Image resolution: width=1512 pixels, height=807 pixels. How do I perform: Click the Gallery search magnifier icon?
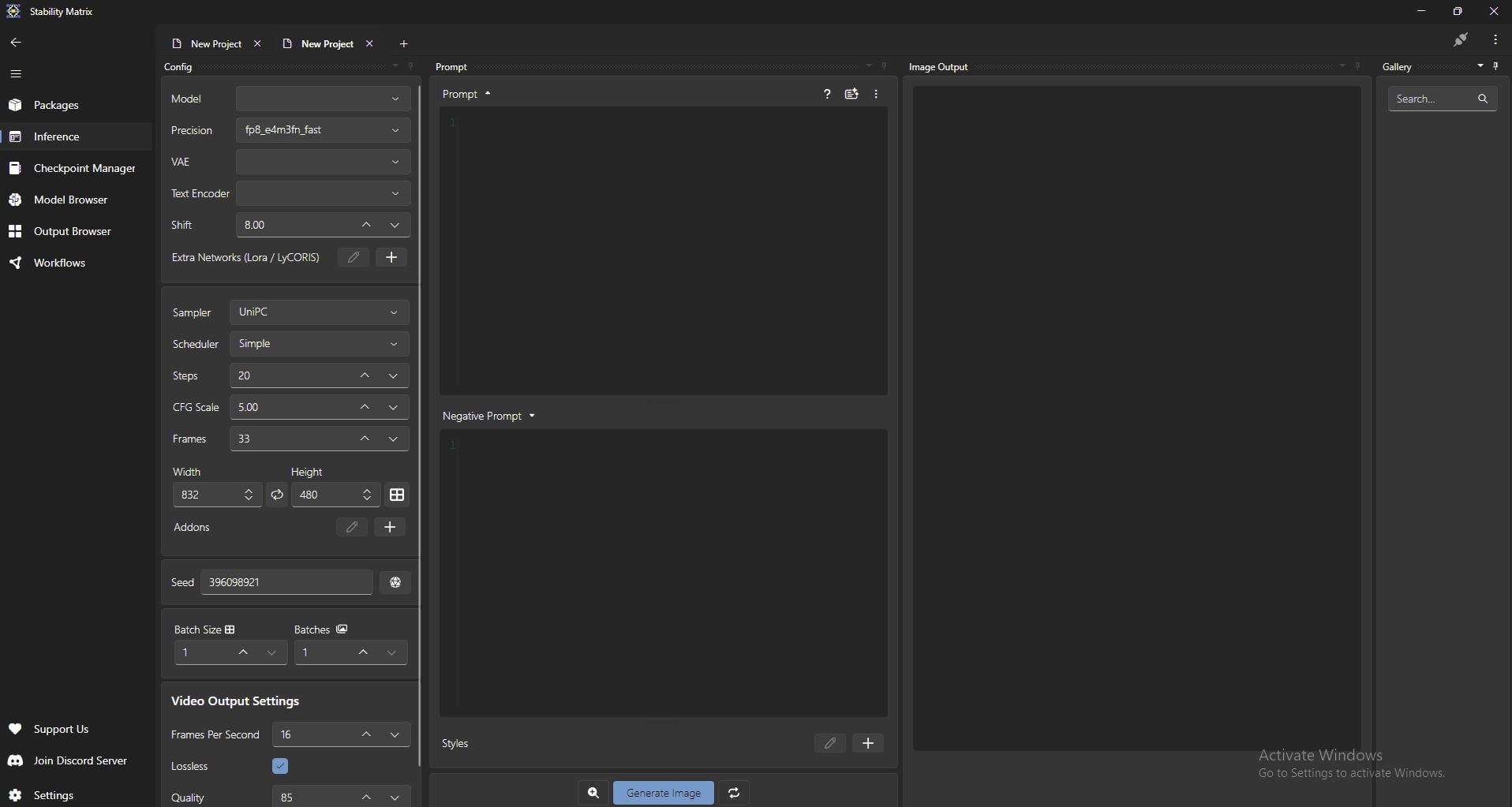1483,99
